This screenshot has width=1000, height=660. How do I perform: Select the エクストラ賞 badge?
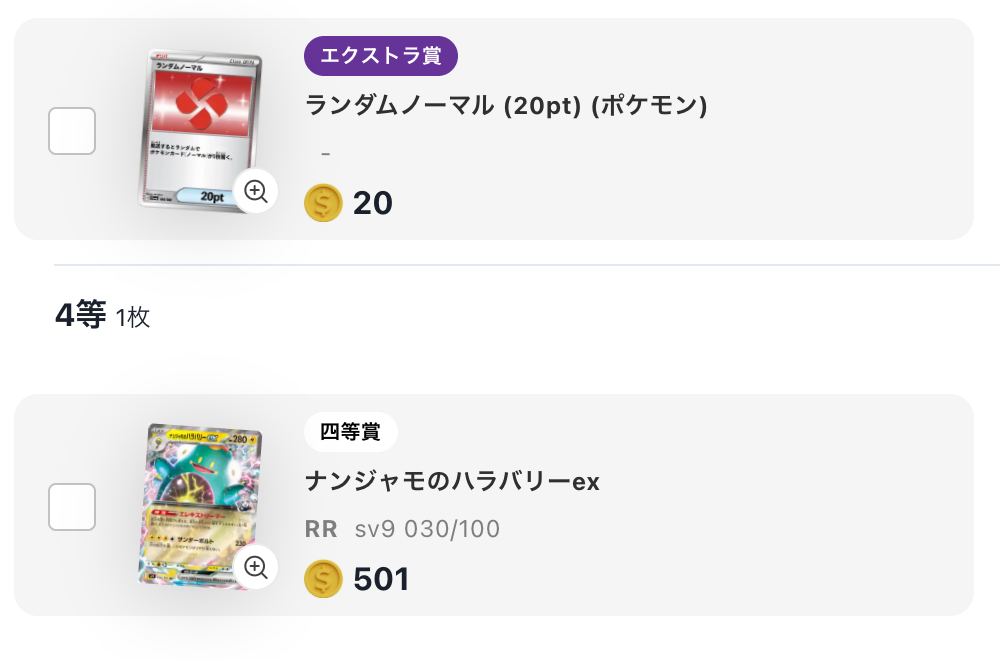[381, 56]
